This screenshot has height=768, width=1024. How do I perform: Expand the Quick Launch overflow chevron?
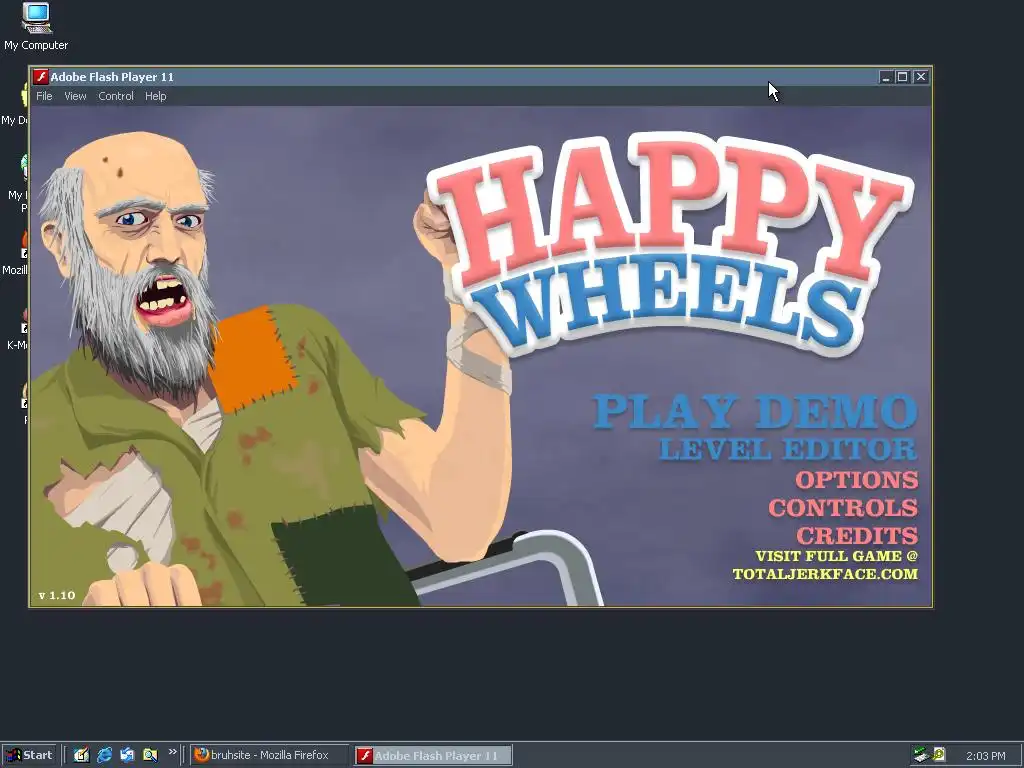(172, 752)
